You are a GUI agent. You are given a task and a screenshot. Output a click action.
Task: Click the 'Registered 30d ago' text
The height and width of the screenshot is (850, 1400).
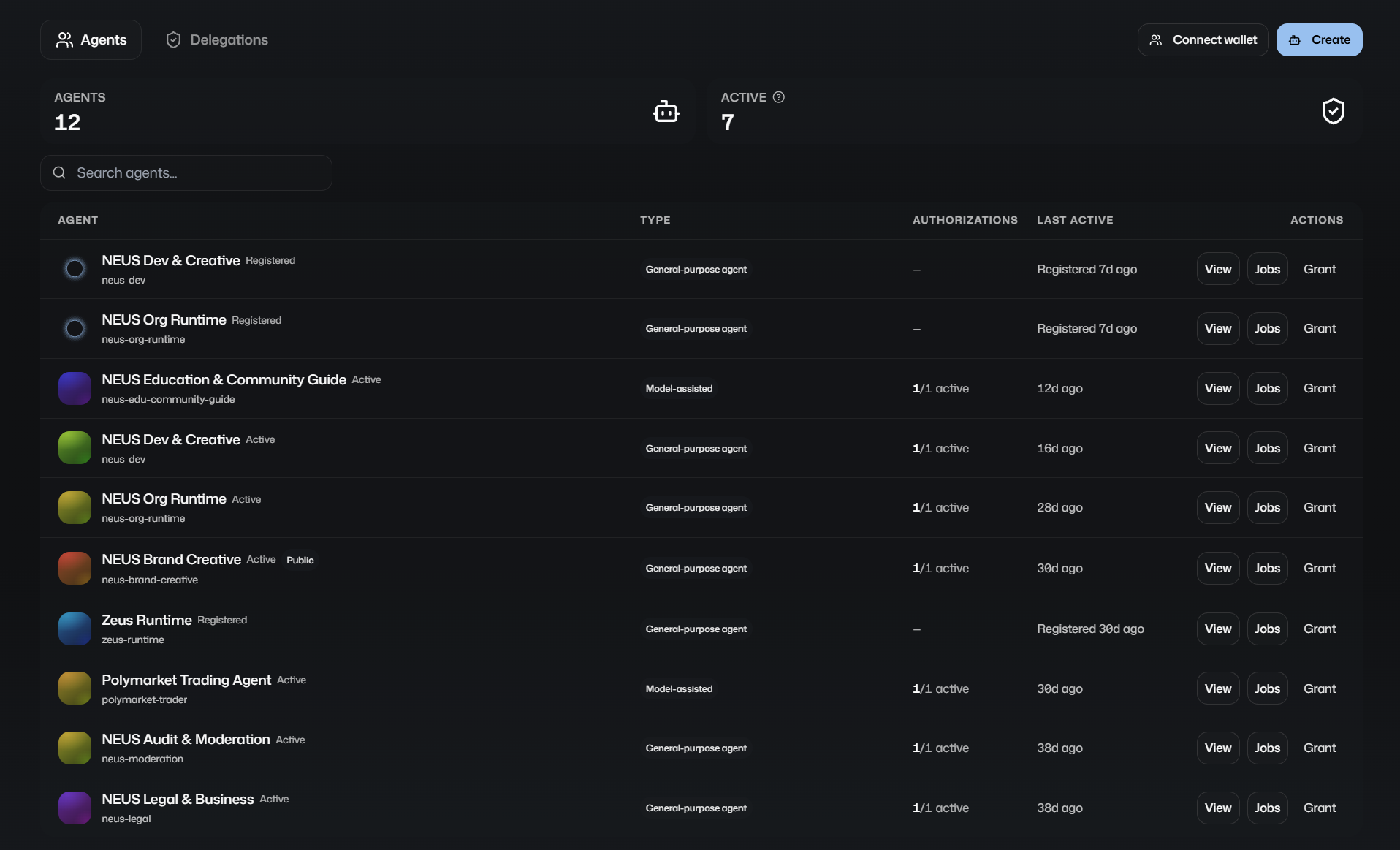(x=1090, y=629)
